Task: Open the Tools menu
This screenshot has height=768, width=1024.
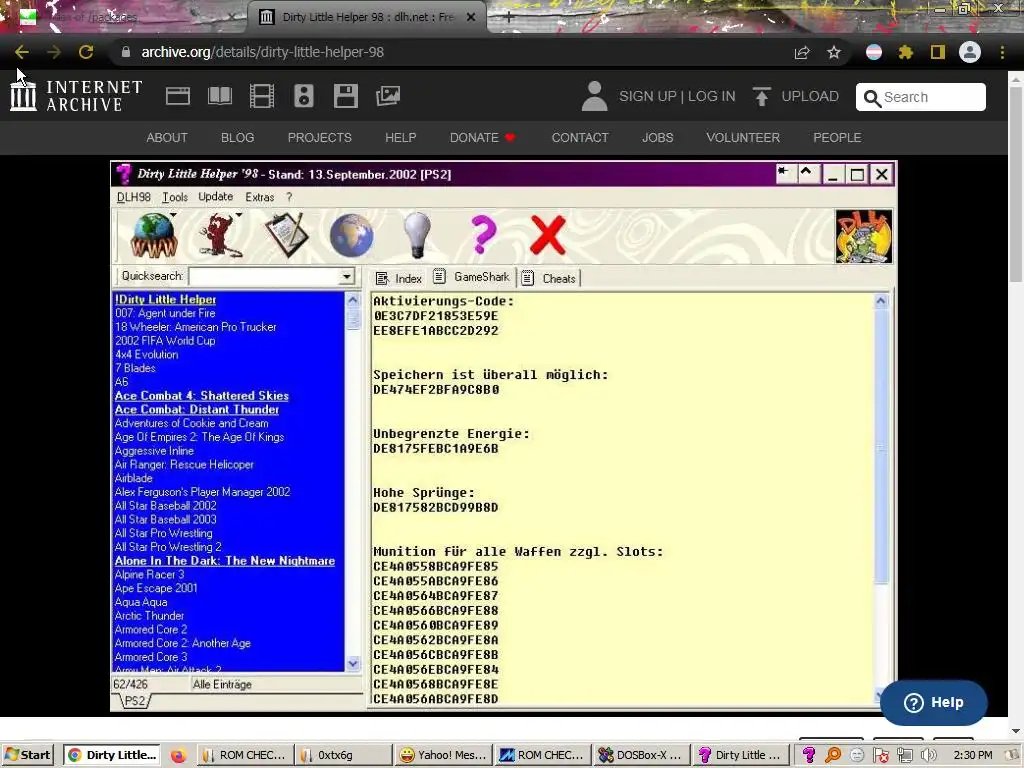Action: [175, 197]
